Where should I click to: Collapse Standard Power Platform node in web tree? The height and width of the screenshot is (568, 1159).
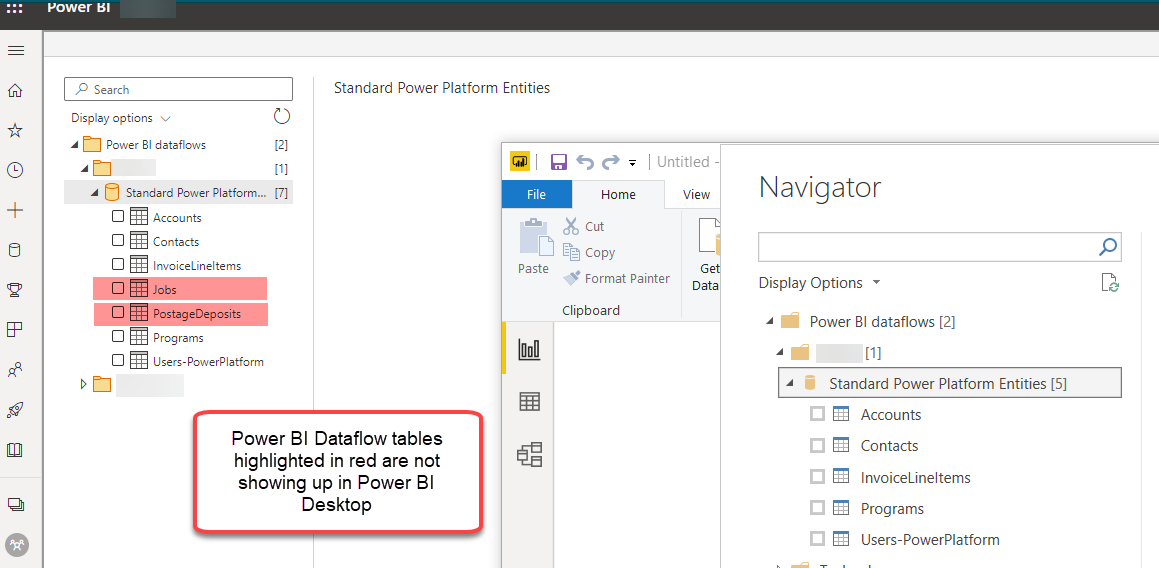pyautogui.click(x=95, y=193)
